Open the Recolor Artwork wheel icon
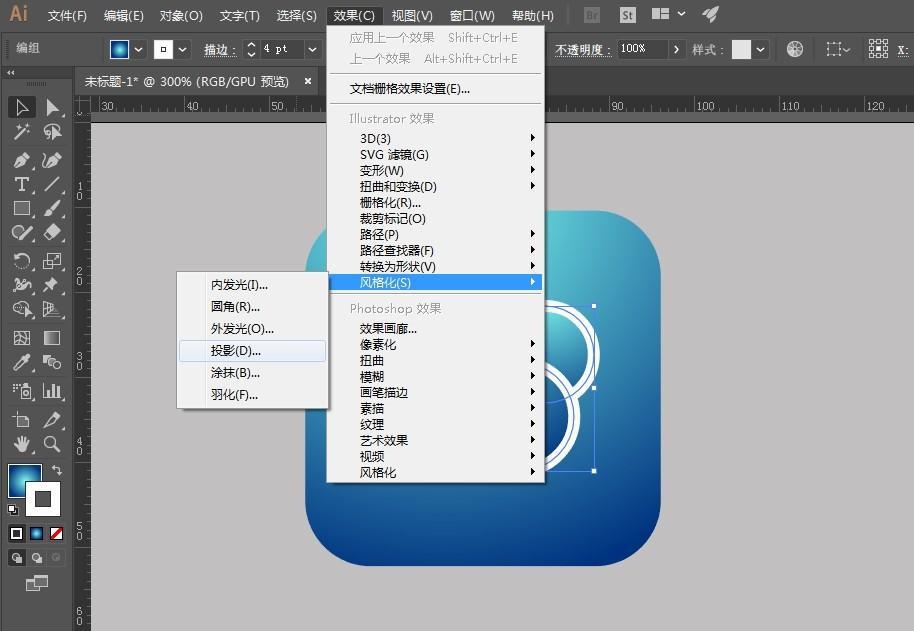 (x=795, y=49)
